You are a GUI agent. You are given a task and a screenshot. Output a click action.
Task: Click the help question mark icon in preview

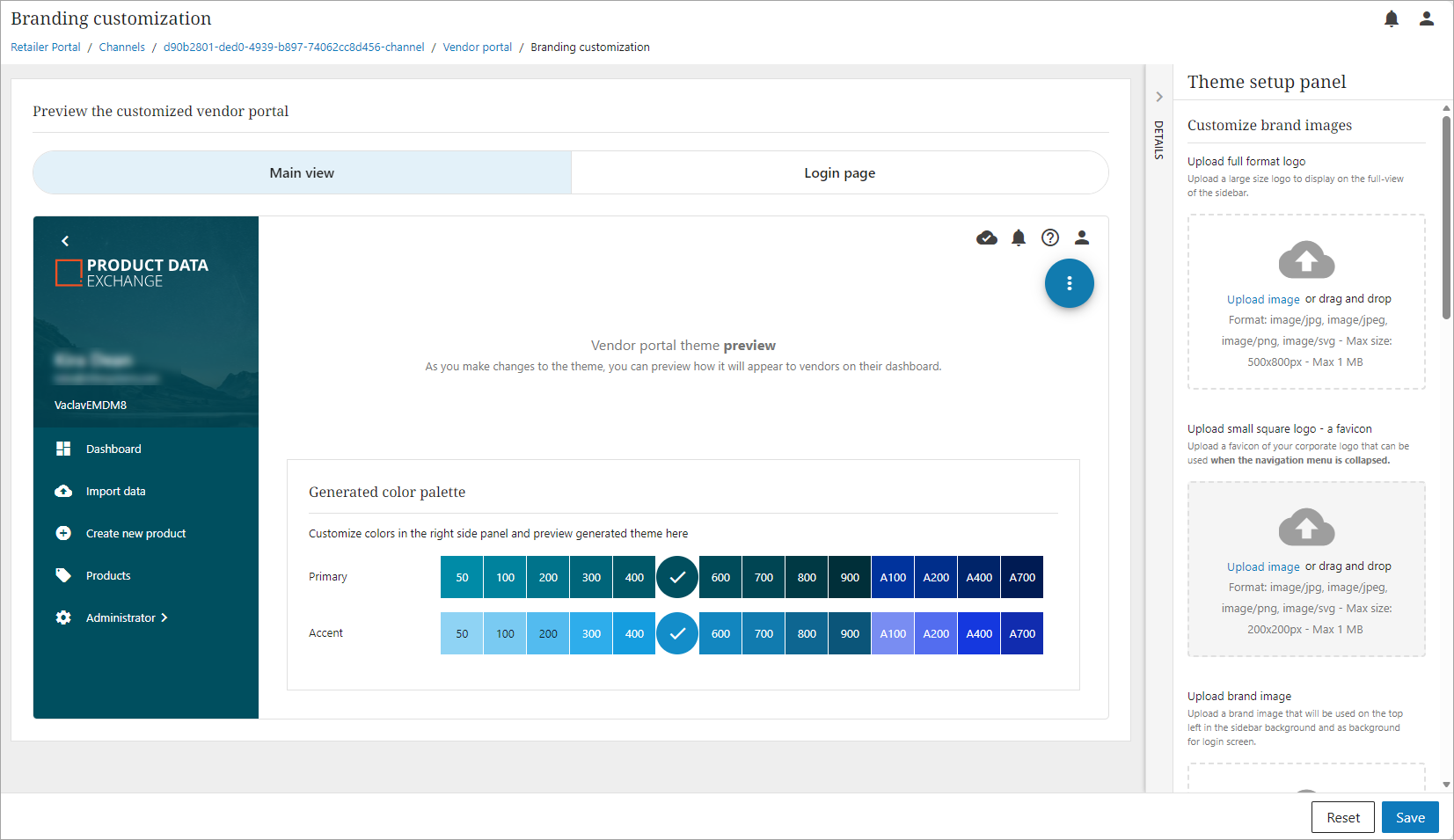1049,237
